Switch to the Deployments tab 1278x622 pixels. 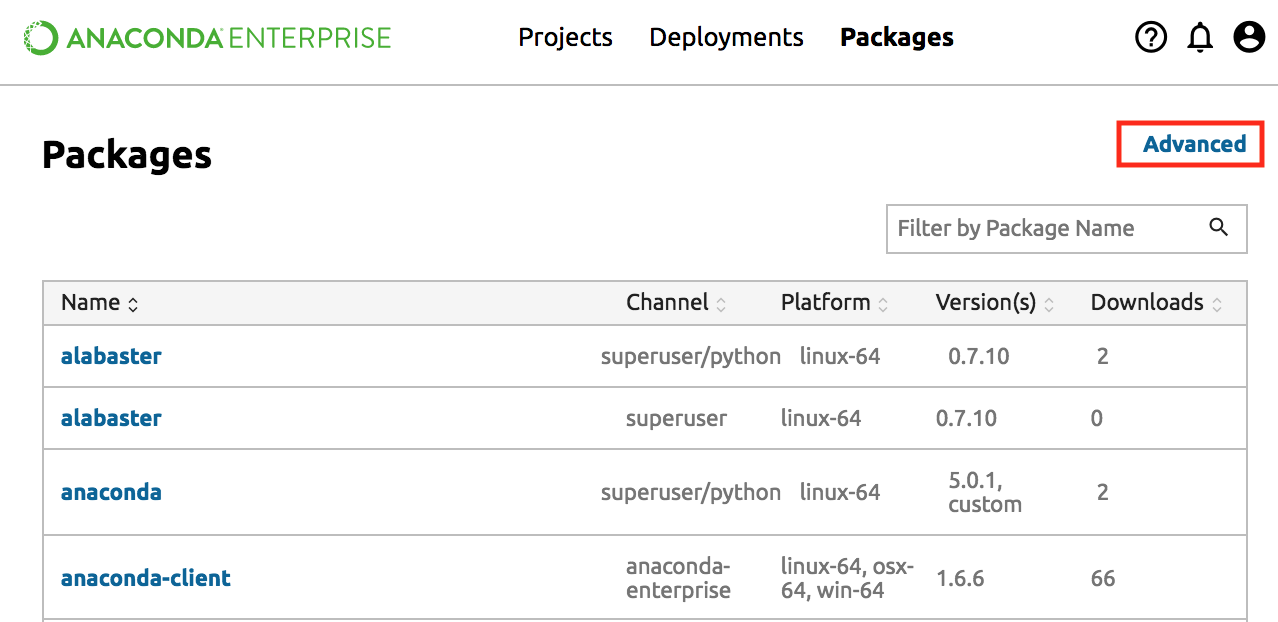point(726,38)
